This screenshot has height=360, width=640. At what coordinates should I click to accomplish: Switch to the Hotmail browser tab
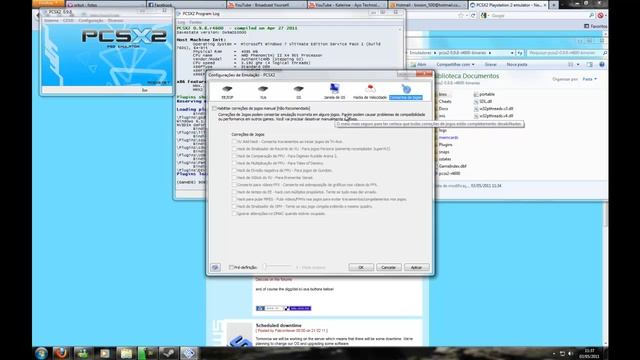(x=427, y=5)
